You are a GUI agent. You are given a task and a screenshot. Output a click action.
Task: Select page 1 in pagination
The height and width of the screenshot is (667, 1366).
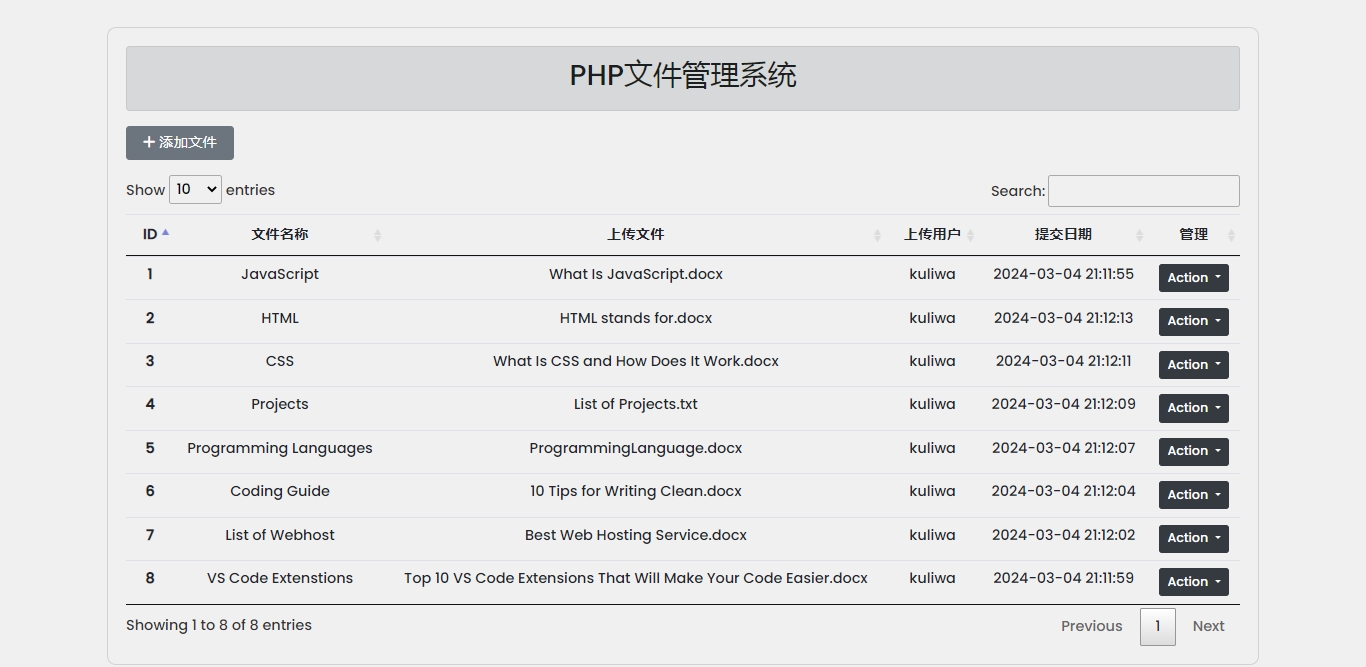click(1157, 627)
